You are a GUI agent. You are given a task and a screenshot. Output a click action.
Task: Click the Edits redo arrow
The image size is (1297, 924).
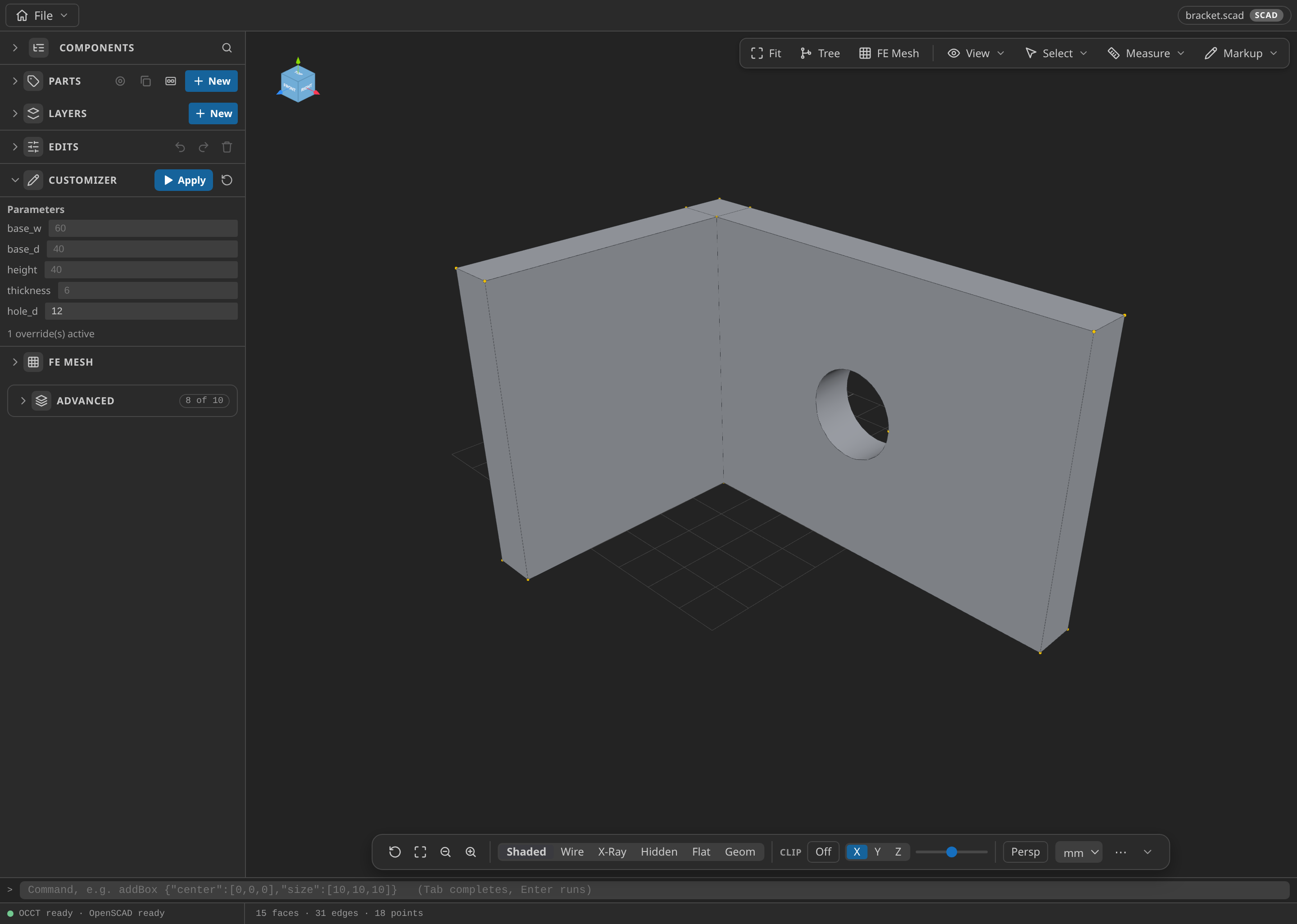pos(203,147)
